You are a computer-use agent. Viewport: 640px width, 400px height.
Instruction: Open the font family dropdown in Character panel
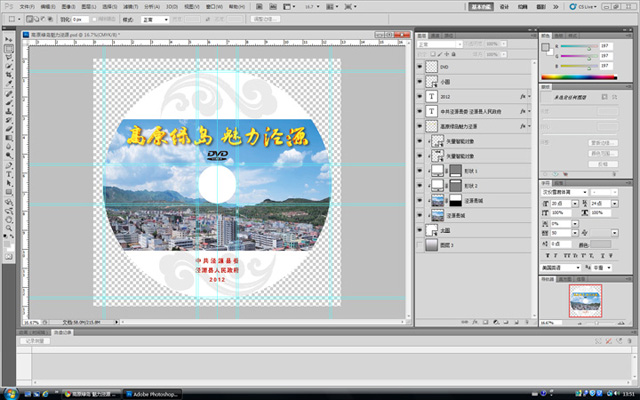(x=563, y=191)
